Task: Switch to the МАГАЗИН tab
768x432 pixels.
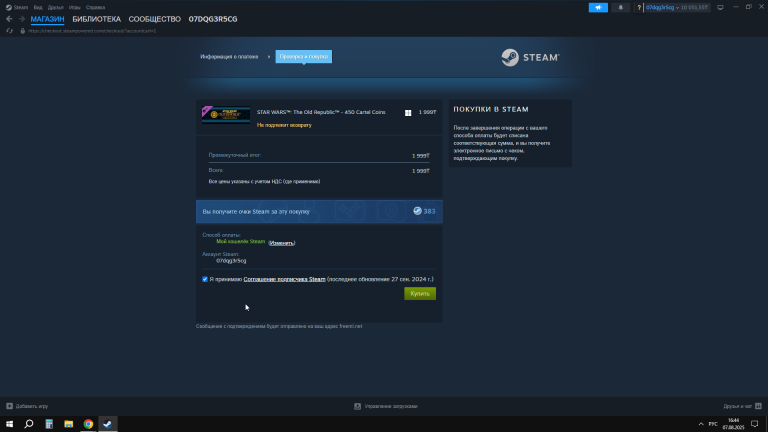Action: tap(48, 19)
